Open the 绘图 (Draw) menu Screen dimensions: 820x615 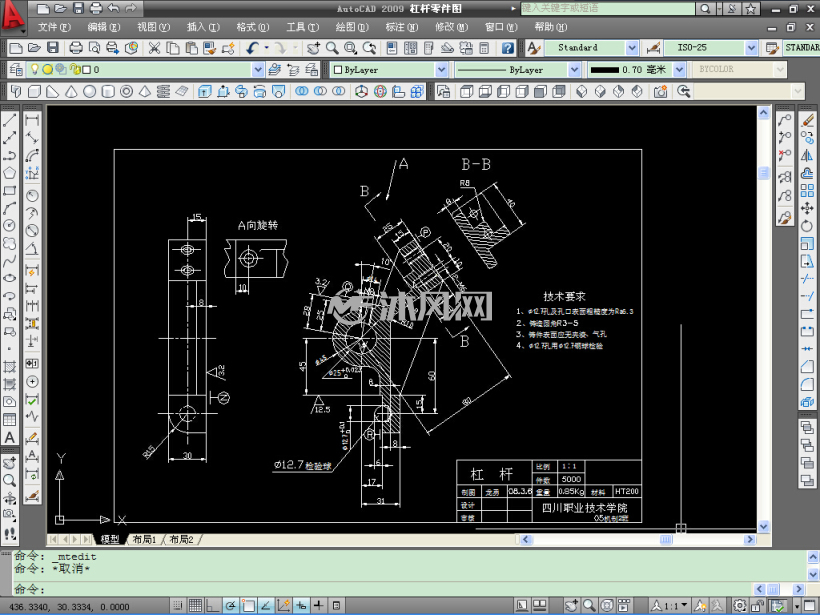point(352,27)
